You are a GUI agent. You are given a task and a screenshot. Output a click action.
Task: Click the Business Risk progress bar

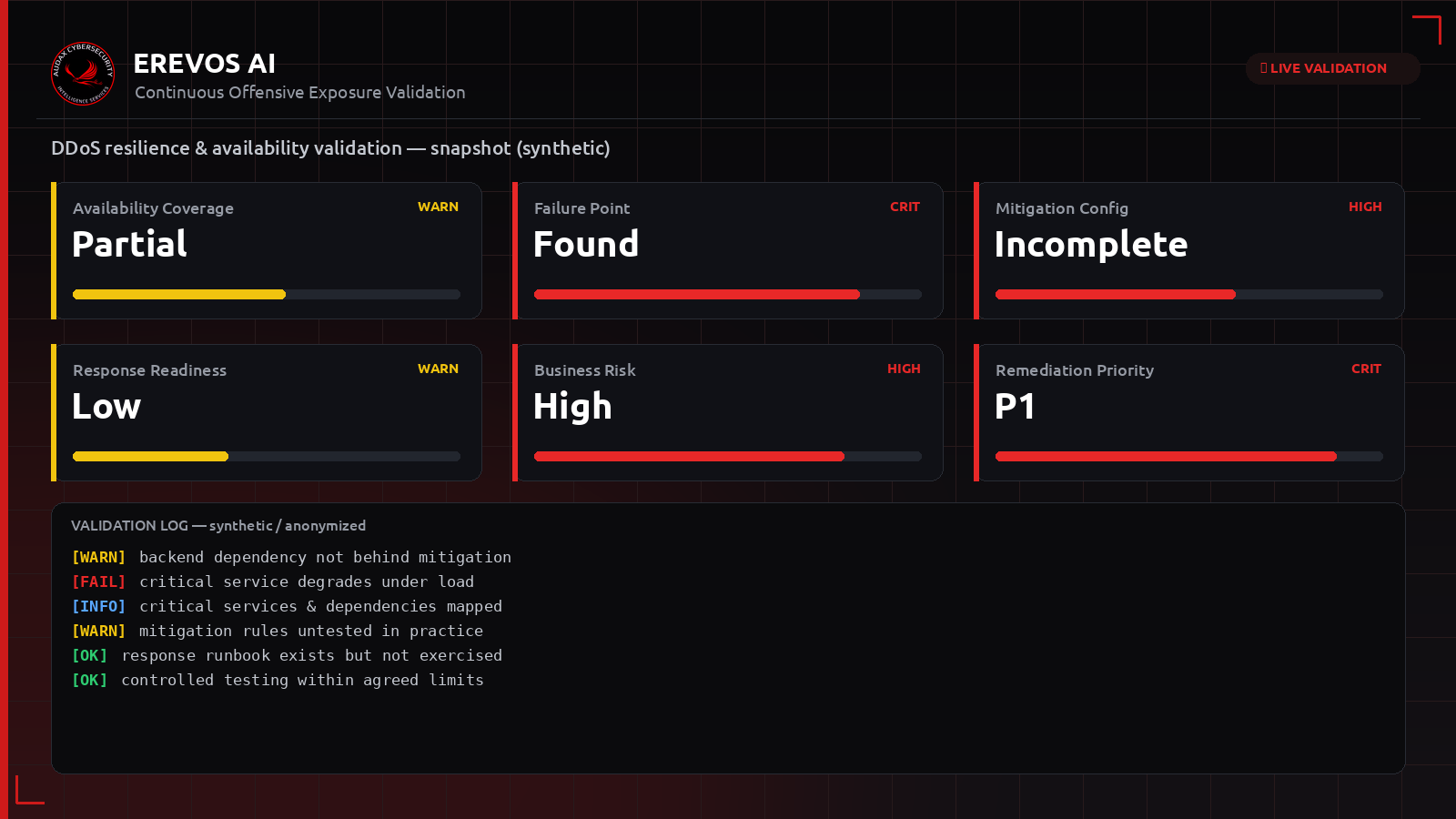pyautogui.click(x=728, y=456)
